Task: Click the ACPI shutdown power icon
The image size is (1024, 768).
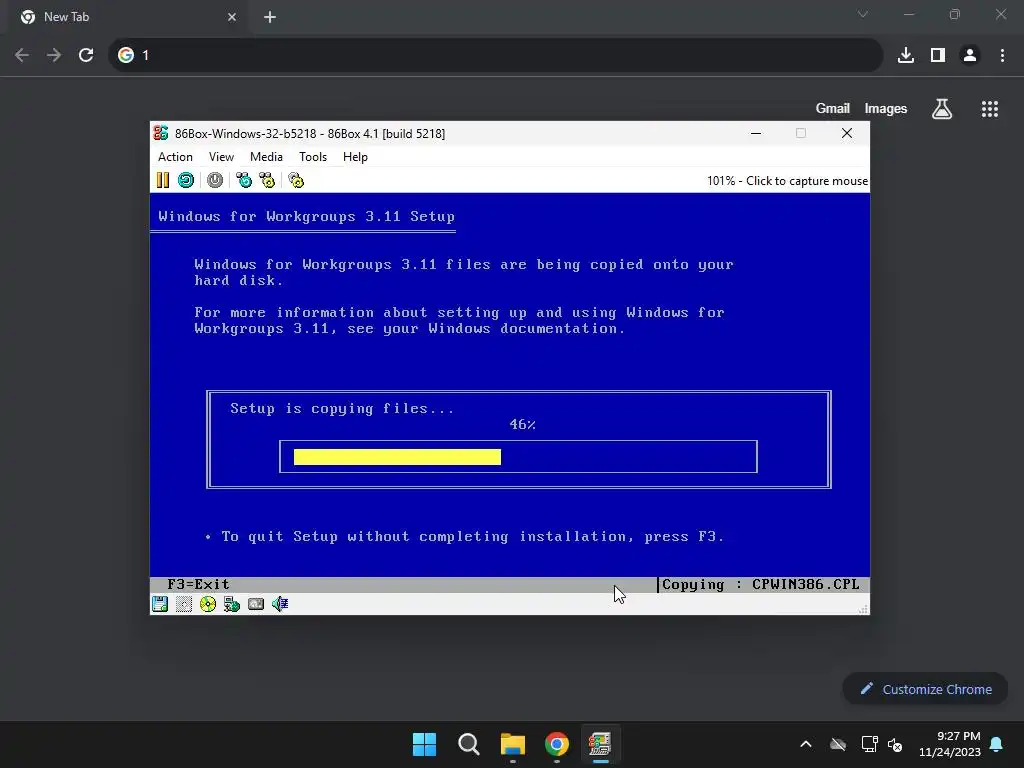Action: 215,180
